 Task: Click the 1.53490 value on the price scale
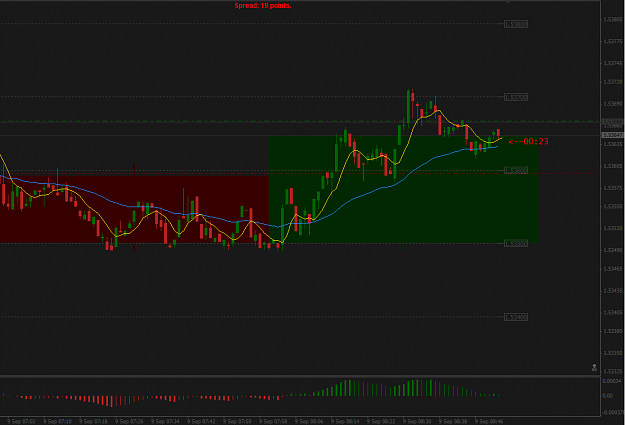coord(613,250)
